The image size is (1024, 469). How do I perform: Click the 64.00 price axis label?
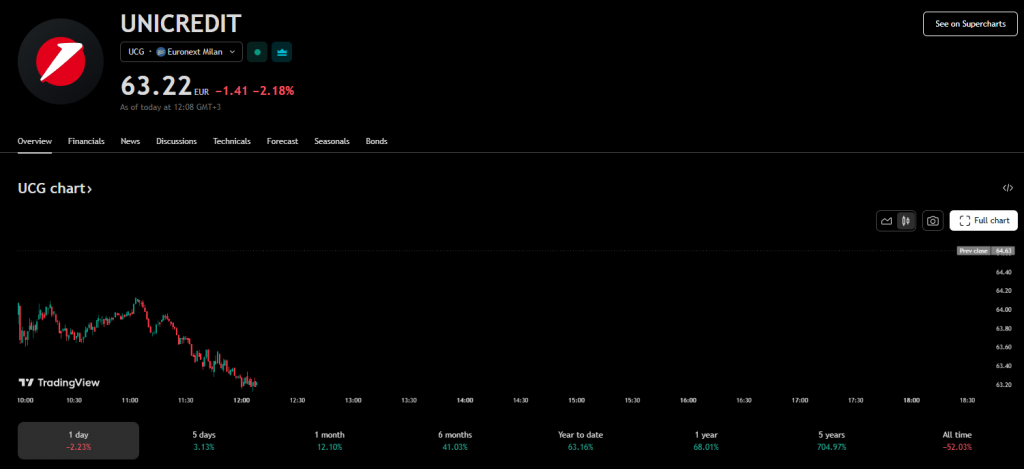pyautogui.click(x=1004, y=309)
